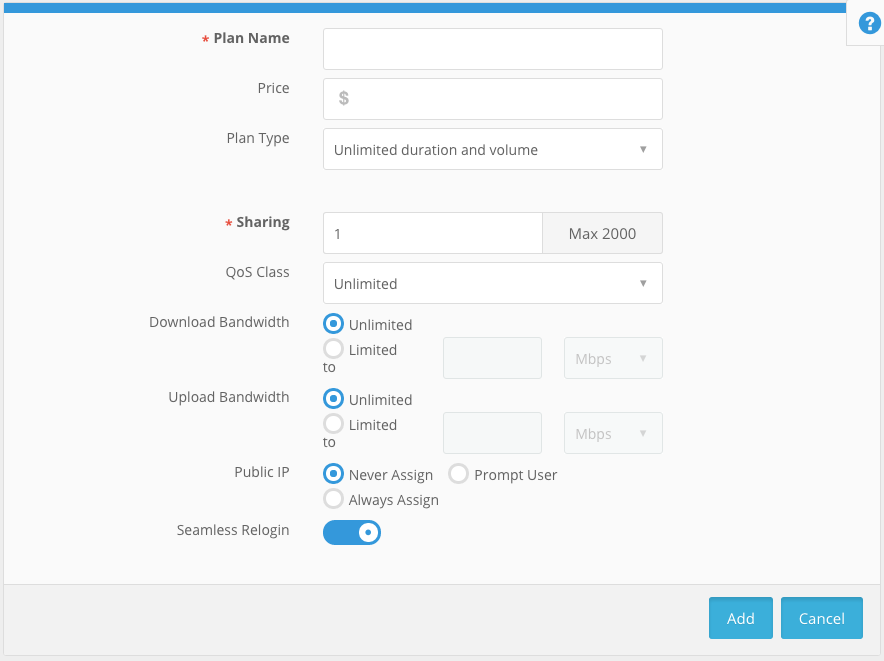This screenshot has width=884, height=661.
Task: Click the Sharing number field
Action: pyautogui.click(x=432, y=233)
